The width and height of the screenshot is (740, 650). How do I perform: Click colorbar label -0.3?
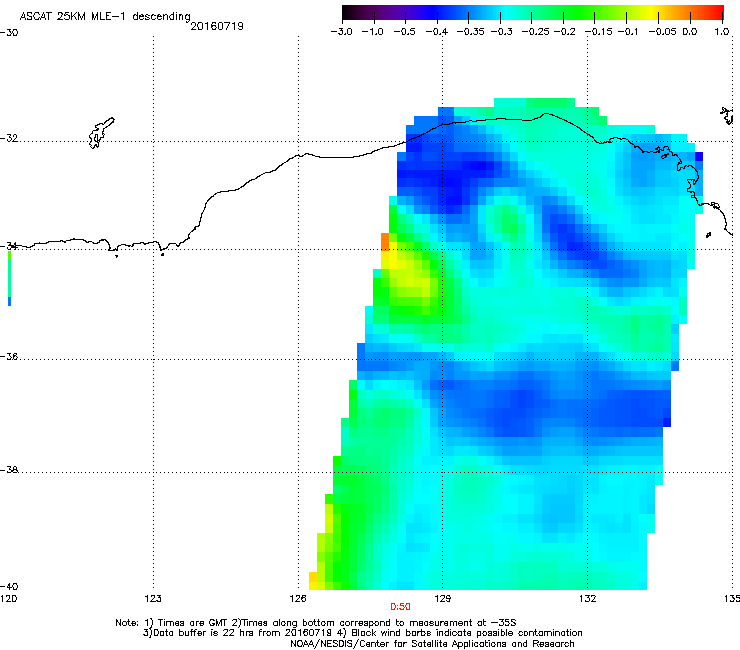tap(501, 32)
